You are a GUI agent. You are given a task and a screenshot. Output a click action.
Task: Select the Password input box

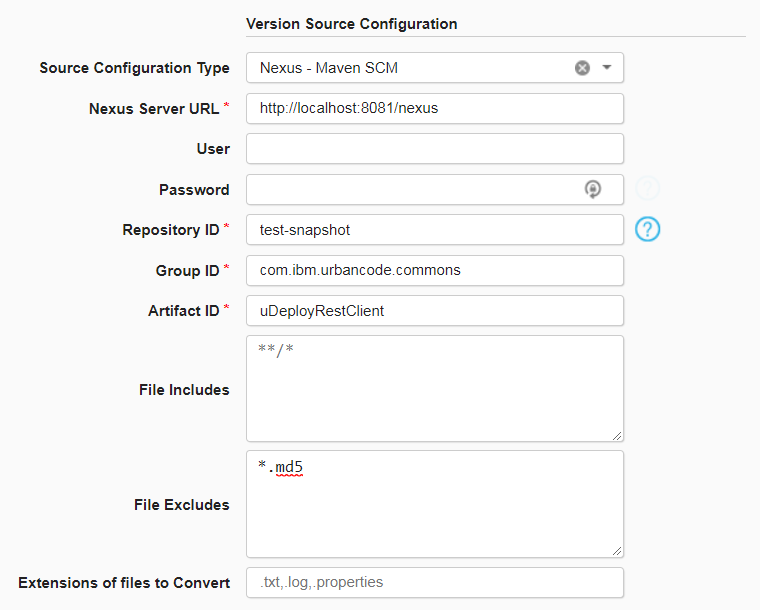410,189
